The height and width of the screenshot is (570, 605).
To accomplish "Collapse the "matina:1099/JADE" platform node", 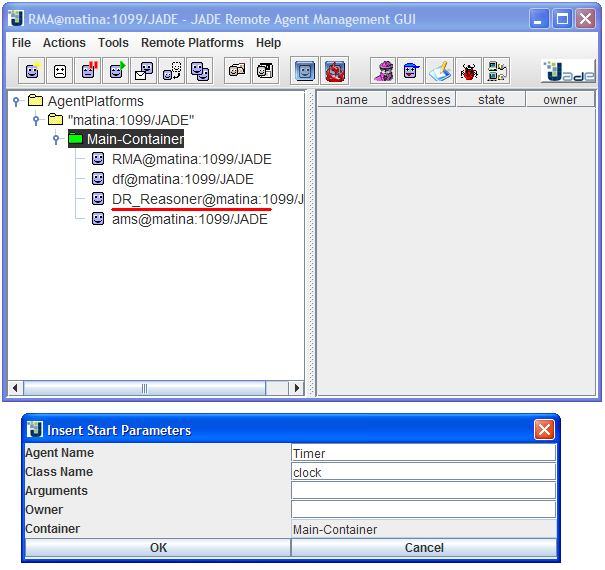I will click(x=36, y=120).
